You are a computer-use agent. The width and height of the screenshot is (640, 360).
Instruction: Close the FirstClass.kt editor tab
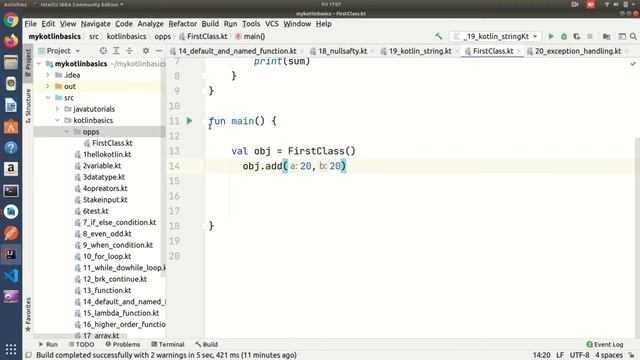pyautogui.click(x=519, y=51)
